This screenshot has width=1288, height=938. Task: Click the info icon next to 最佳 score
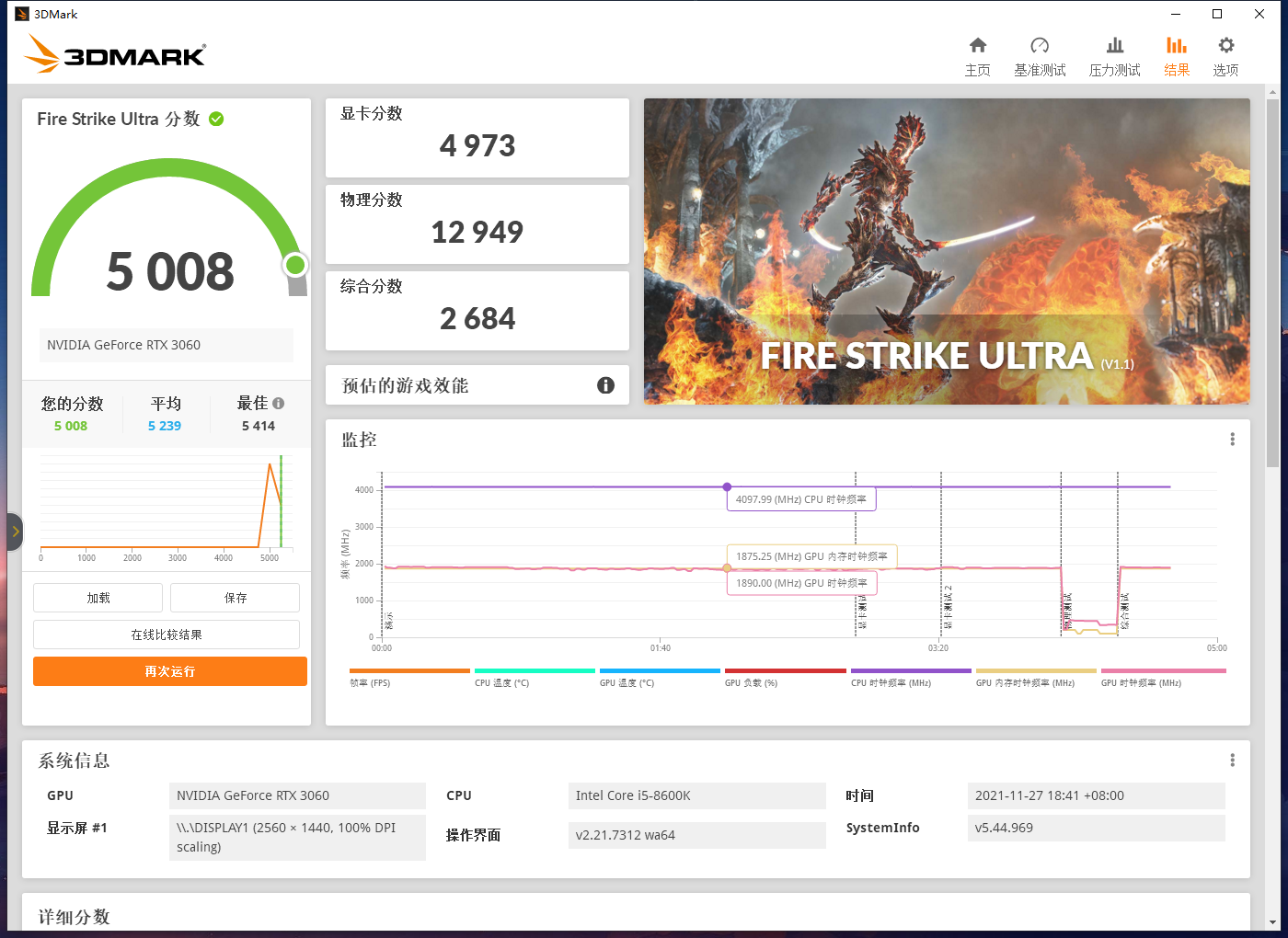280,402
